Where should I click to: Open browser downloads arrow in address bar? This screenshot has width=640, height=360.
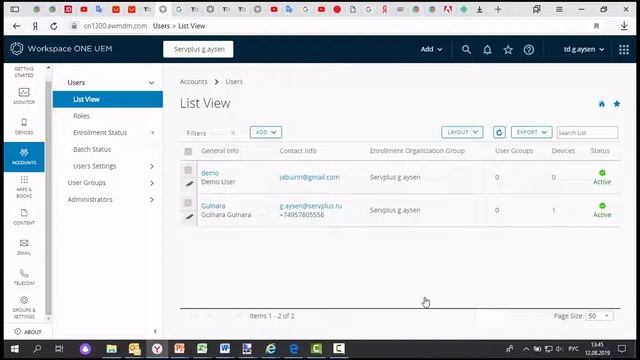(x=624, y=26)
